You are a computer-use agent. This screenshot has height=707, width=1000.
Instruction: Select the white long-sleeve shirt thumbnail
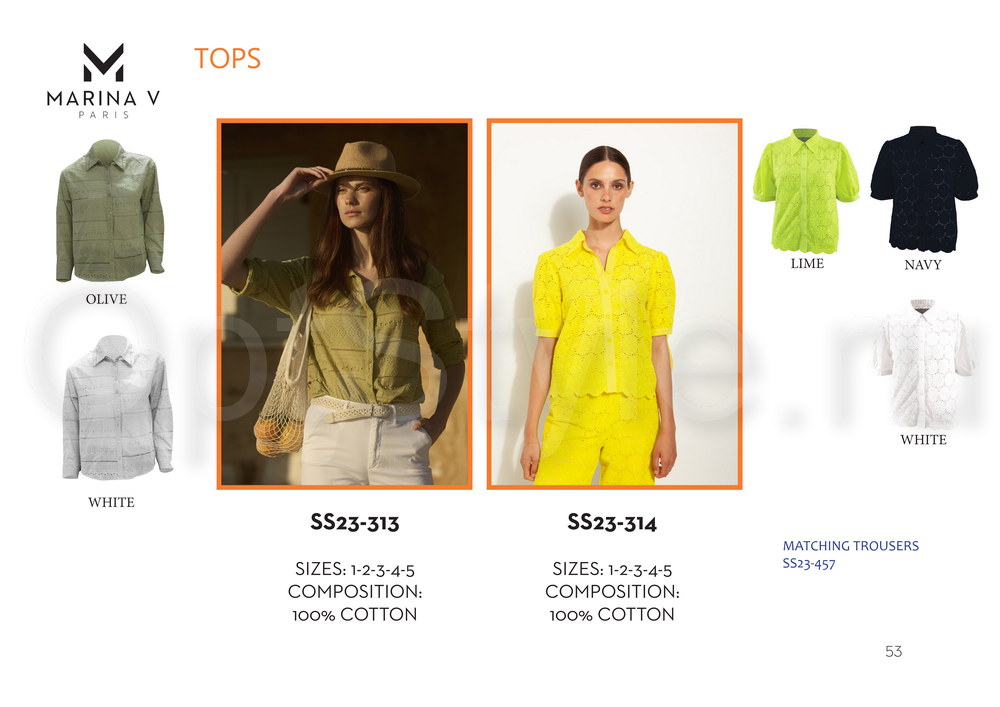pyautogui.click(x=117, y=407)
